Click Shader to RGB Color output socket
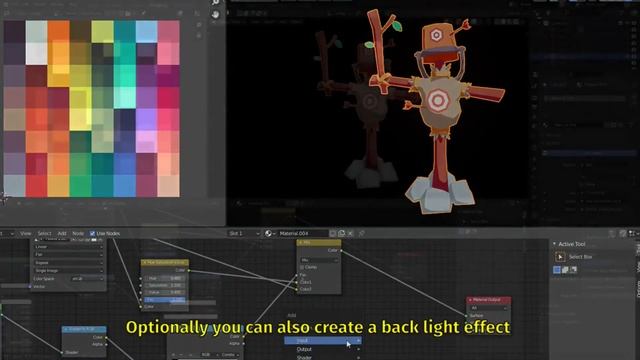Screen dimensions: 640x360 (x=106, y=337)
